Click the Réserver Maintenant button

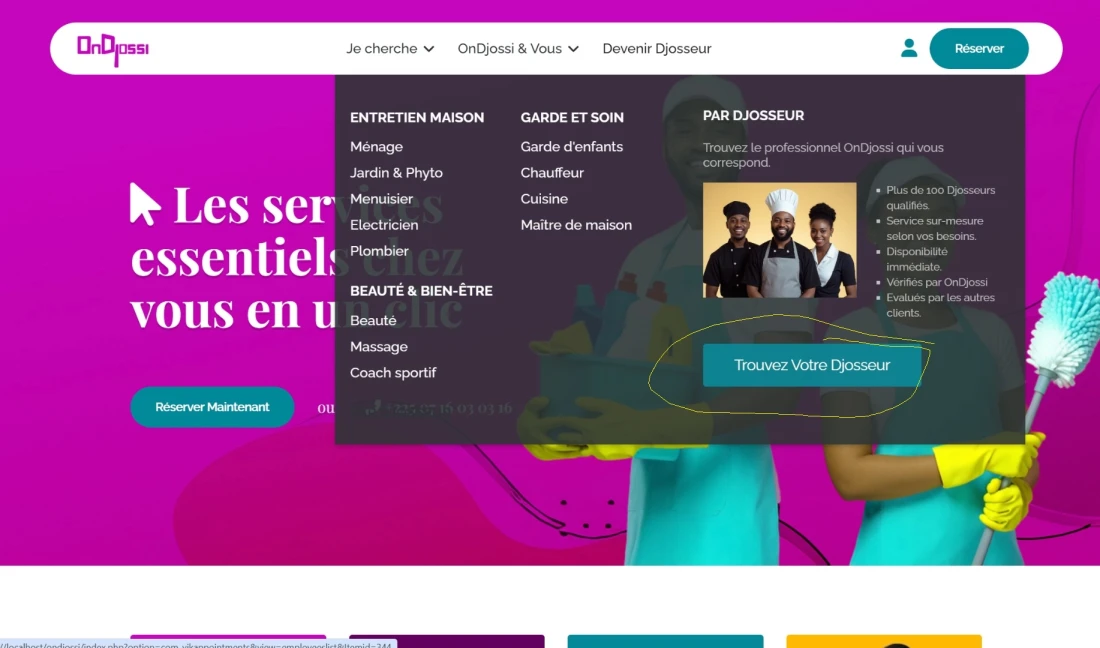pos(212,407)
